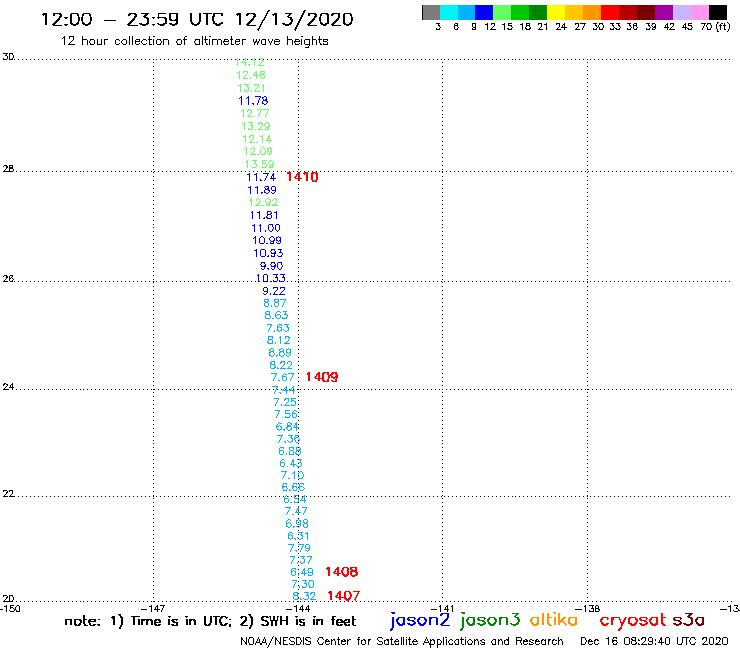Click the "12.48" wave height value
Screen dimensions: 740x650
251,75
